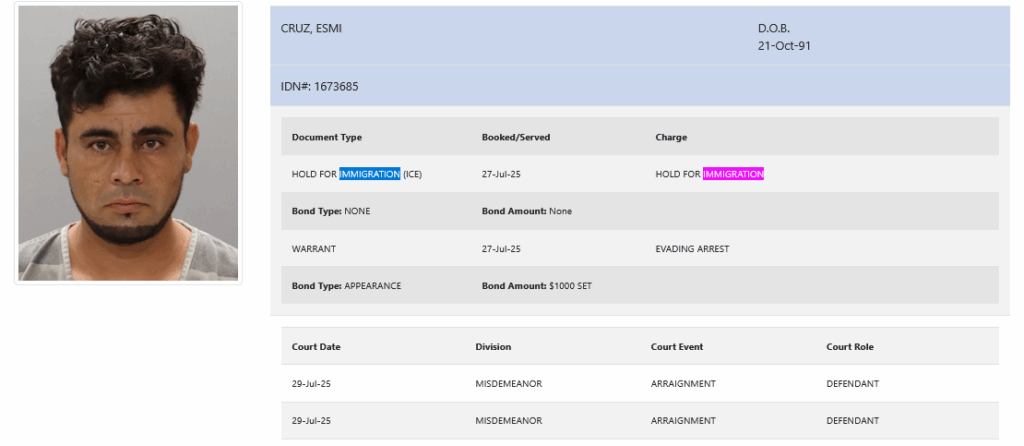
Task: Click MISDEMEANOR in the first court row
Action: [x=509, y=383]
